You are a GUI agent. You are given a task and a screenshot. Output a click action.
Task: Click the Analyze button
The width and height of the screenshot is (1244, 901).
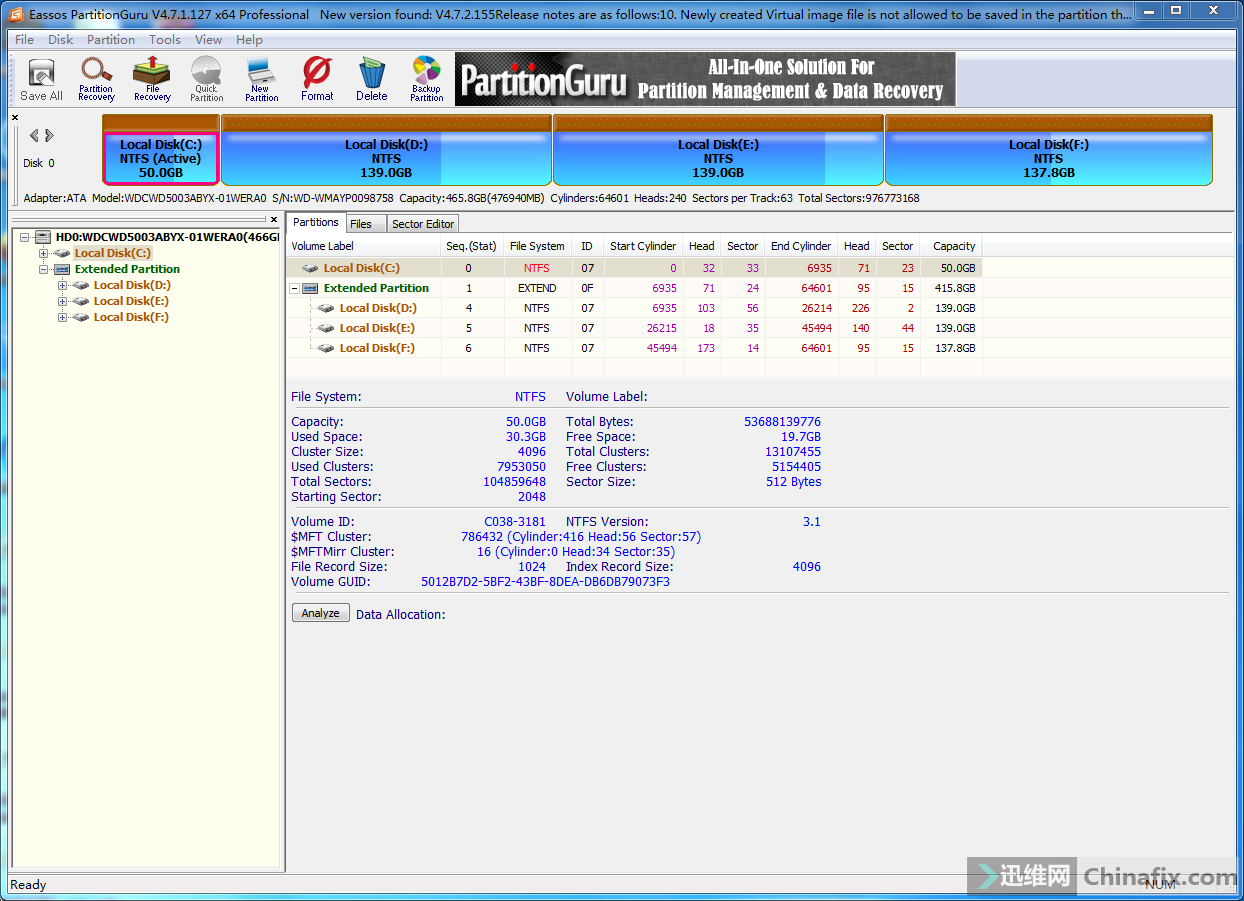coord(320,613)
